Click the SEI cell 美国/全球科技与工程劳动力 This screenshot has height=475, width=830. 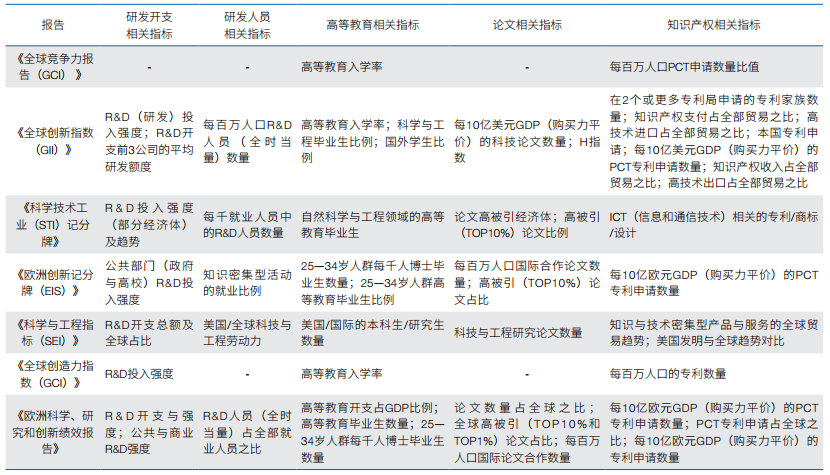247,333
